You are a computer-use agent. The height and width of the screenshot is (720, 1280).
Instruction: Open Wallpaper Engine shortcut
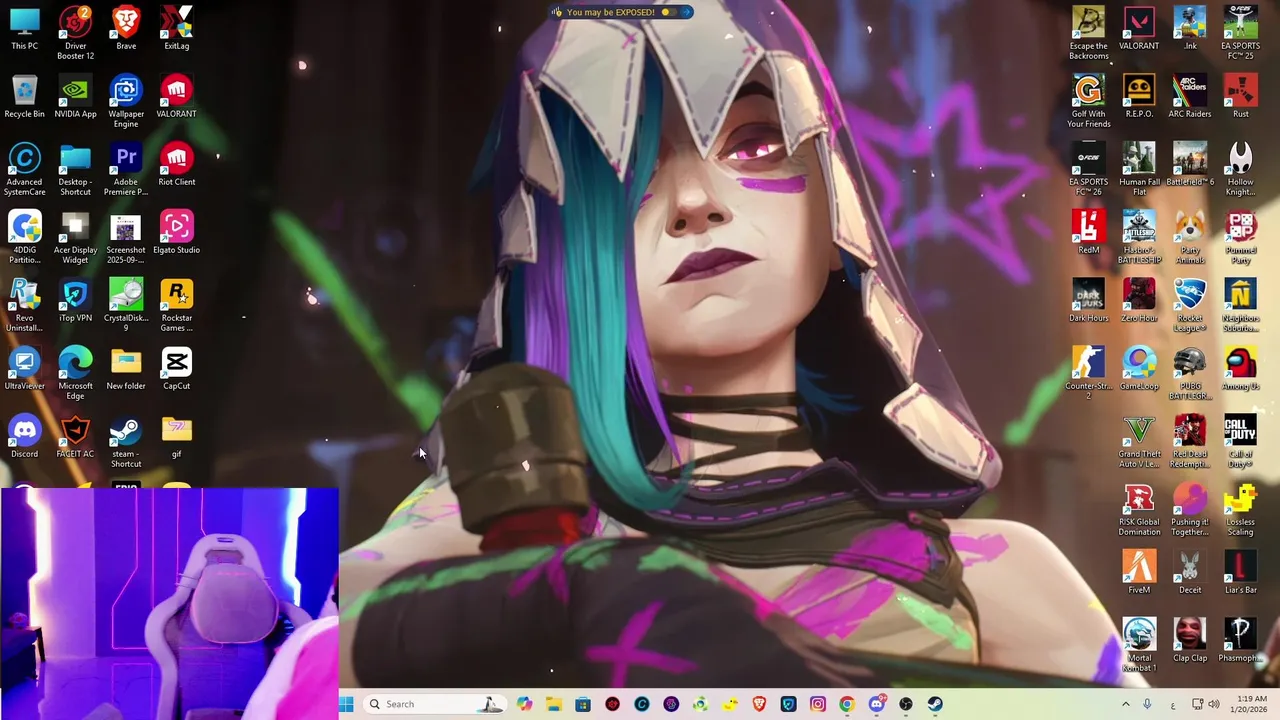[x=126, y=101]
